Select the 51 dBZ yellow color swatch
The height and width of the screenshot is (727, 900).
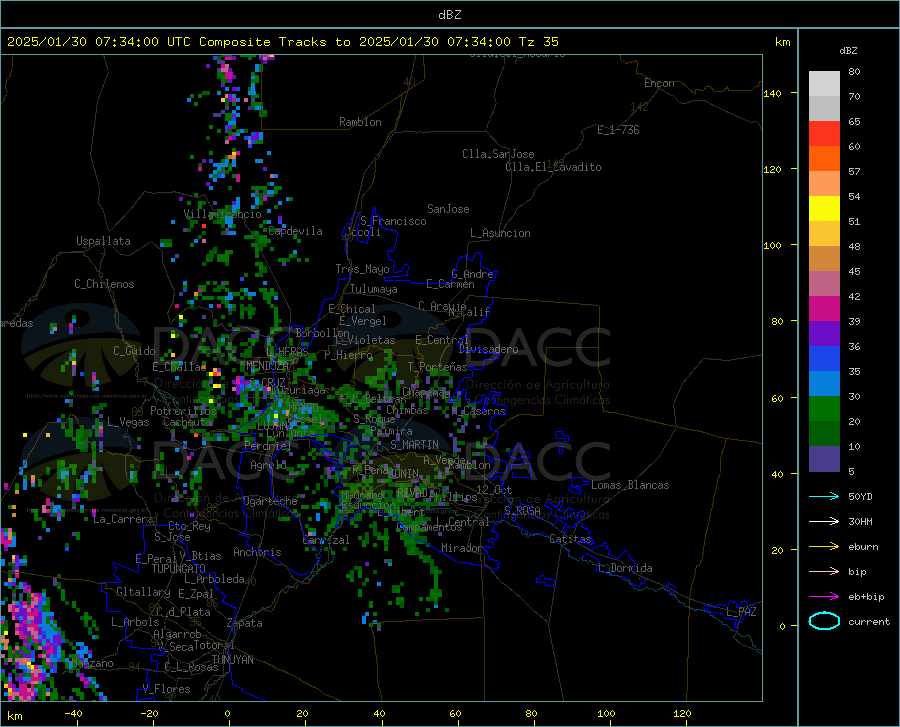point(824,209)
